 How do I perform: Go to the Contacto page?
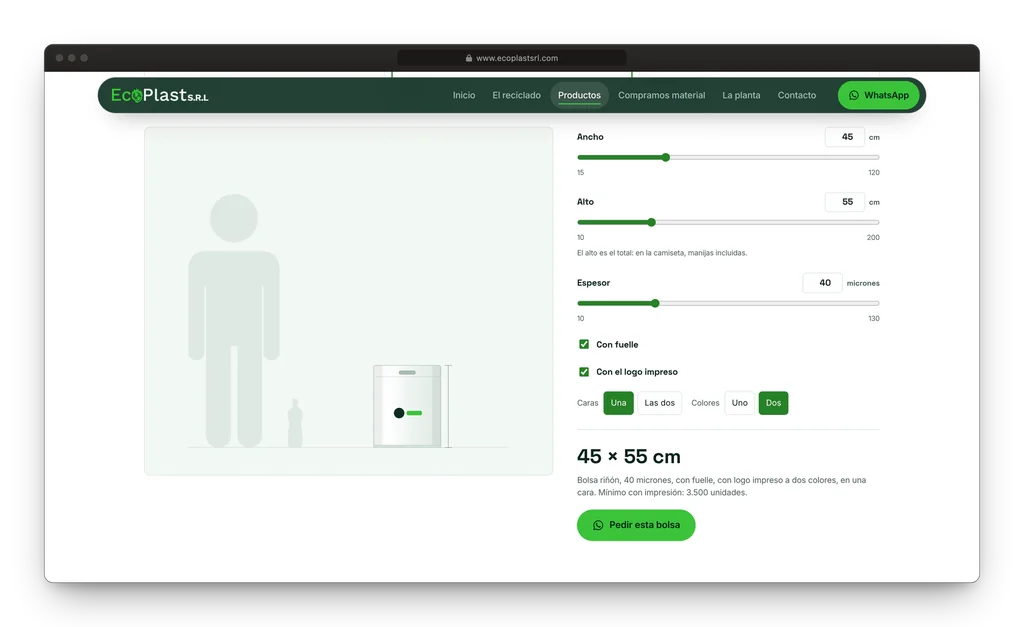797,95
